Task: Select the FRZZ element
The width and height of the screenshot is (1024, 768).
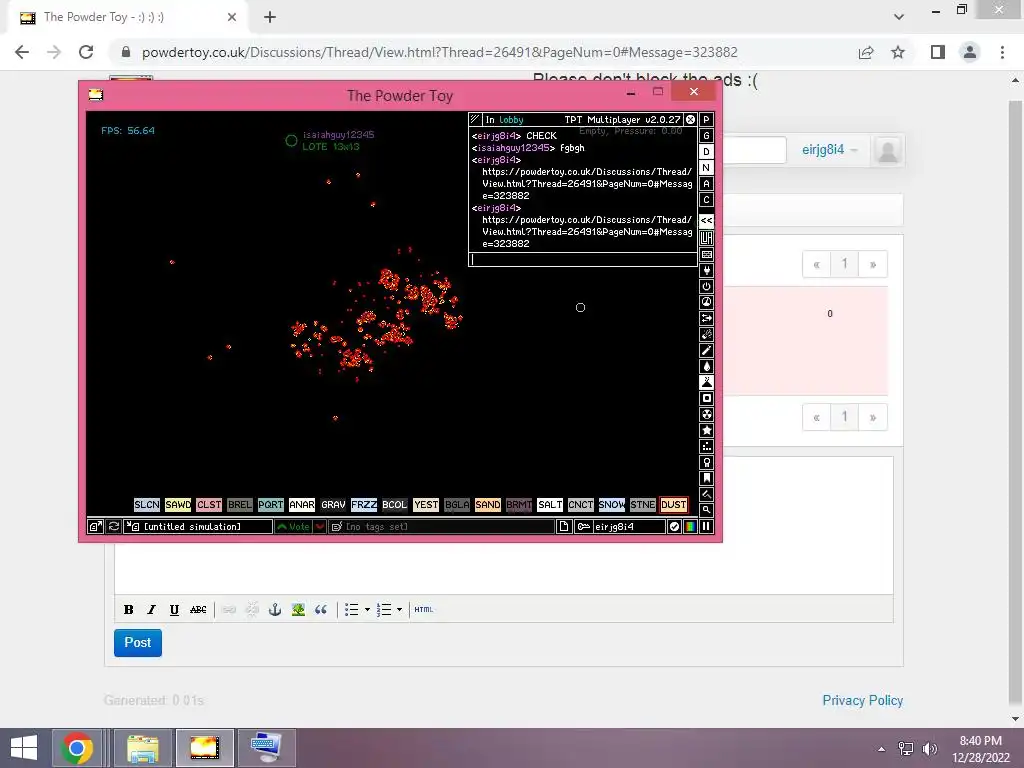Action: (364, 505)
